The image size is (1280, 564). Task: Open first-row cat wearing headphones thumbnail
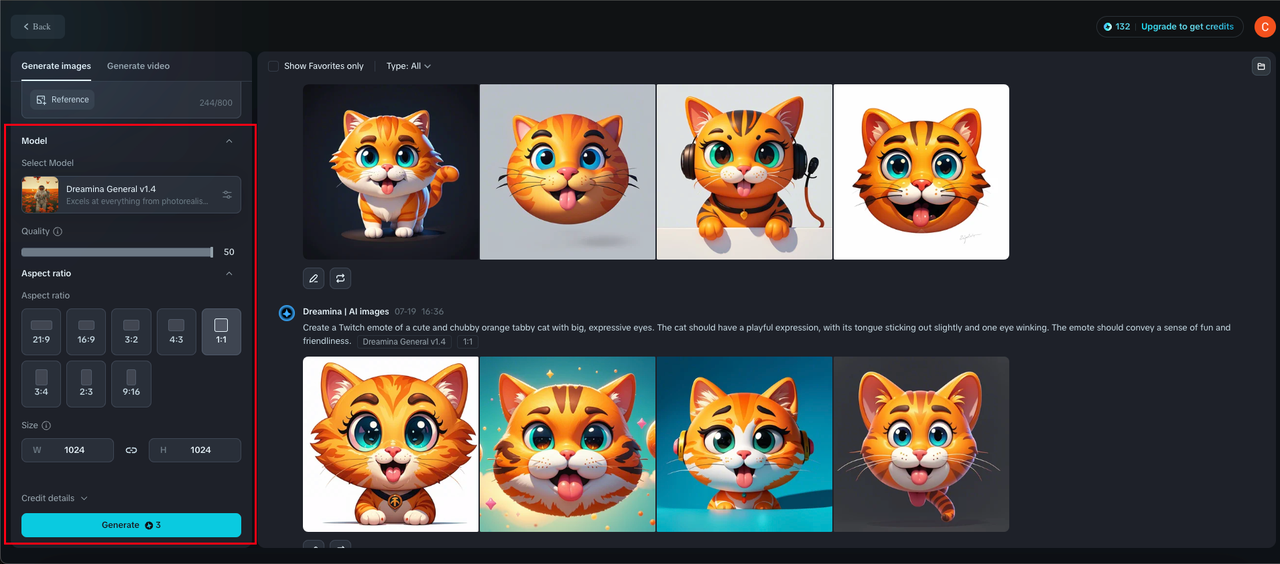(745, 172)
